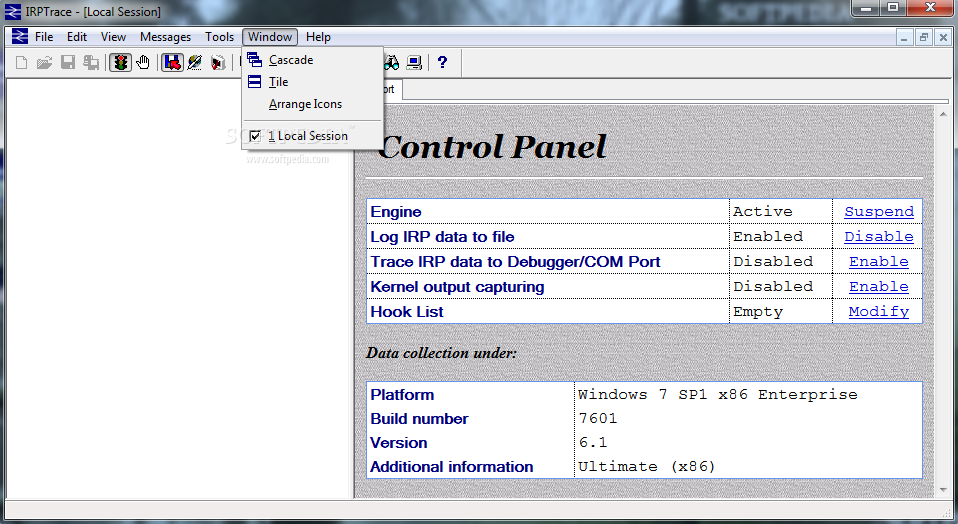Open the Tools menu
The width and height of the screenshot is (958, 524).
pos(219,37)
